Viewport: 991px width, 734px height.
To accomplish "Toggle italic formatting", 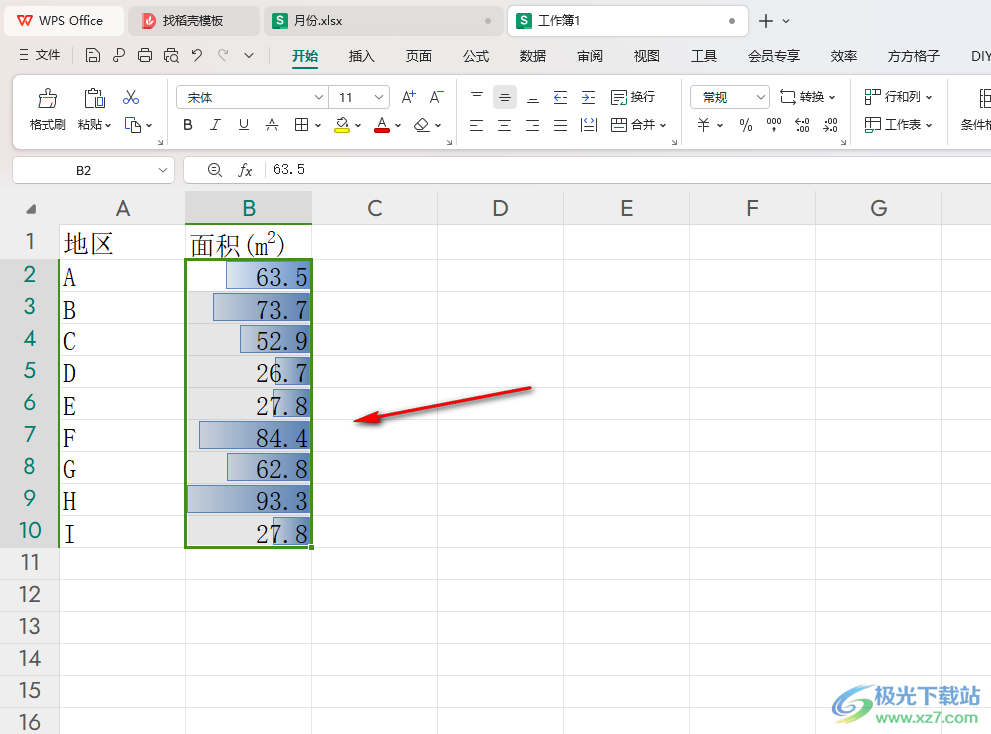I will pyautogui.click(x=216, y=125).
